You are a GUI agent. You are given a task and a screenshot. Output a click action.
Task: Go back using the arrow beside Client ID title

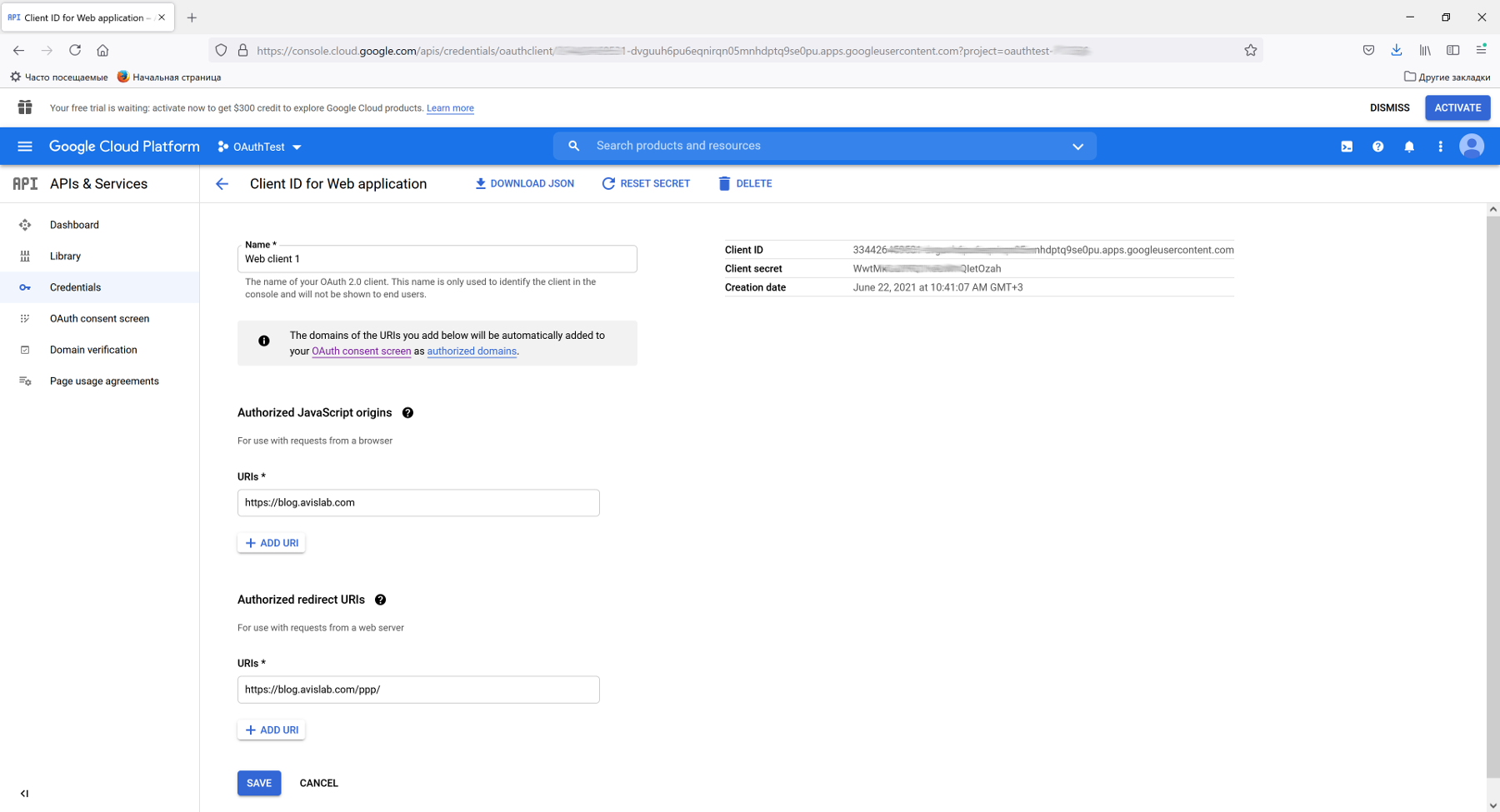click(x=222, y=184)
